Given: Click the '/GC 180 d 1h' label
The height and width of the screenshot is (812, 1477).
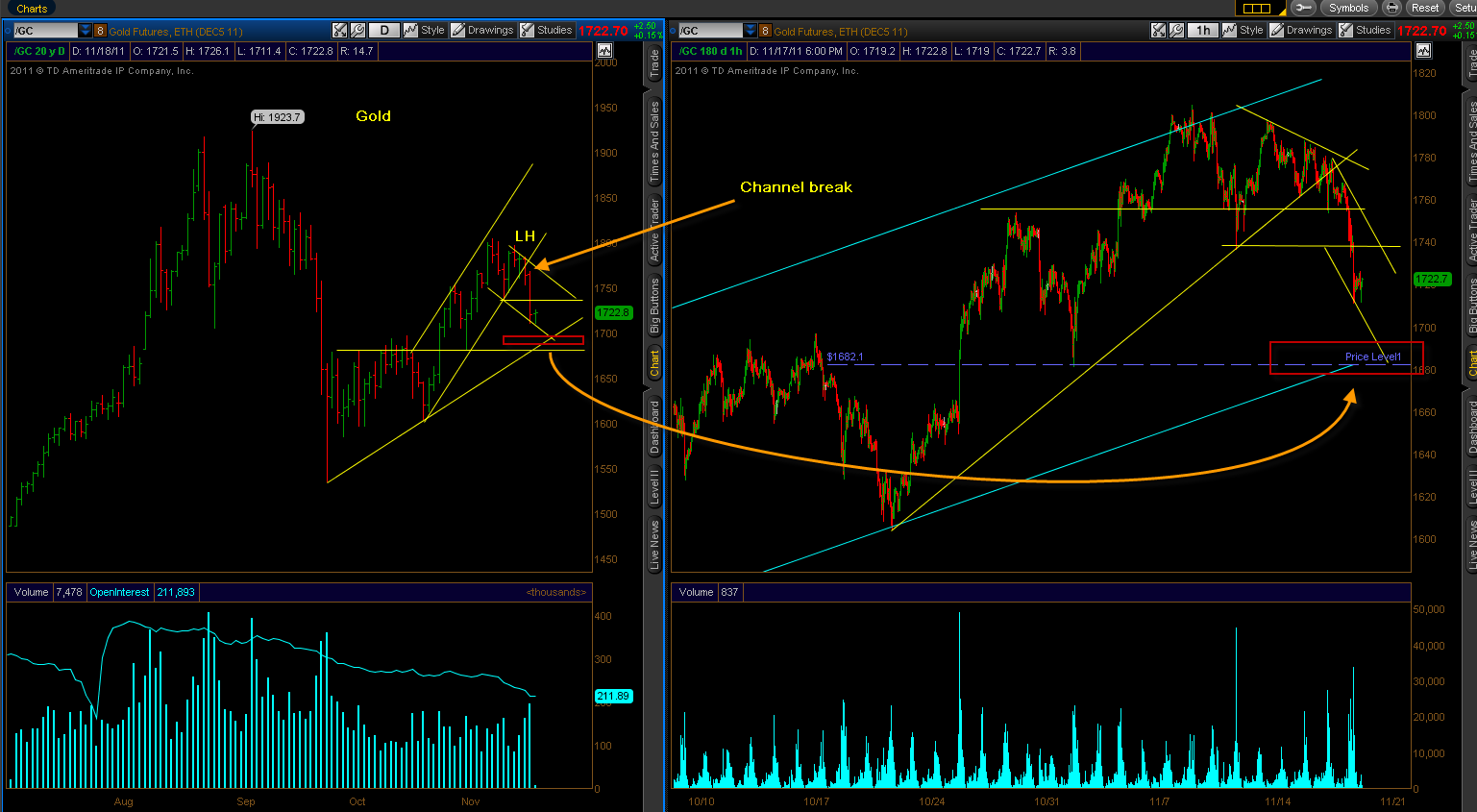Looking at the screenshot, I should coord(710,51).
